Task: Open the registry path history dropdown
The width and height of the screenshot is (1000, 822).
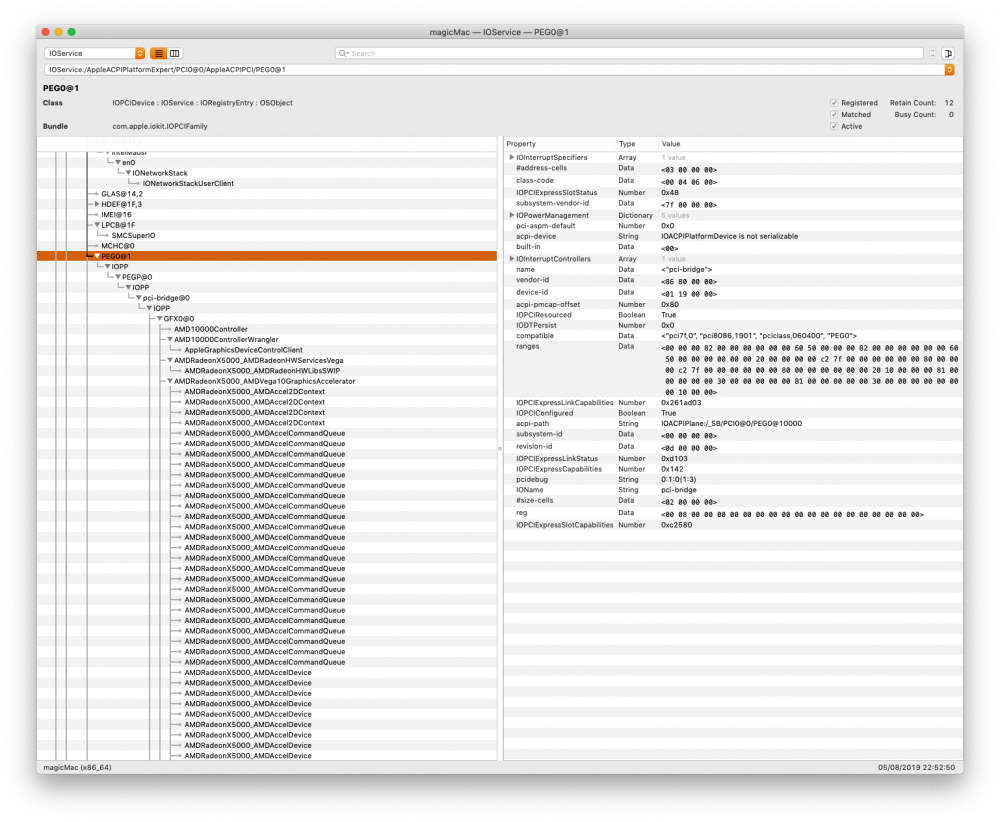Action: pos(949,70)
